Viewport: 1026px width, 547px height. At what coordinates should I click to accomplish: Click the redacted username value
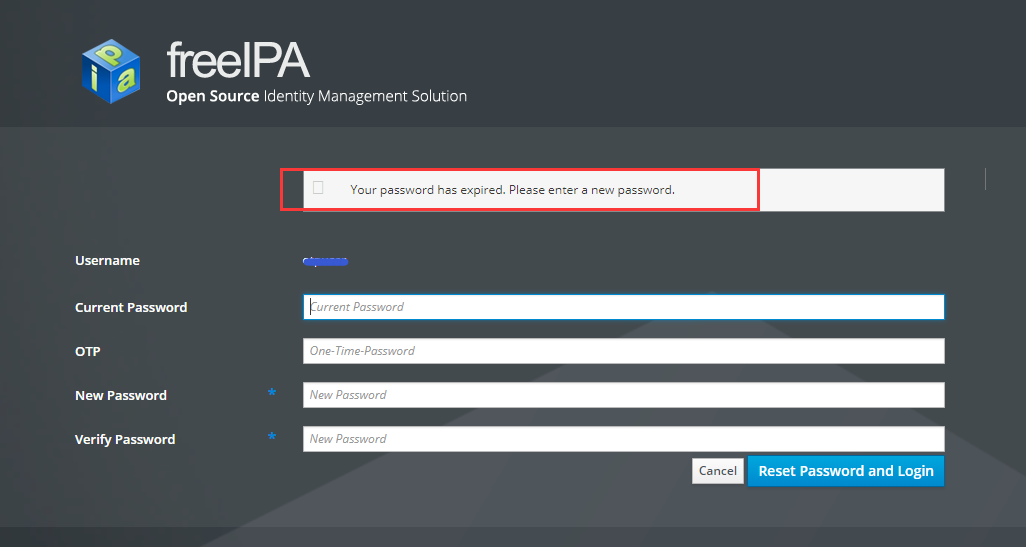(325, 262)
